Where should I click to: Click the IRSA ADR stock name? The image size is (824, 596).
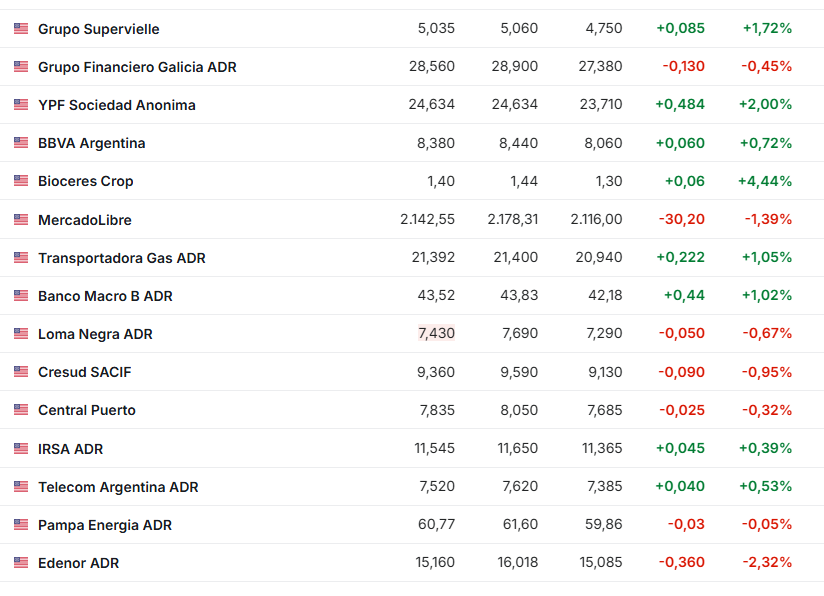[x=69, y=448]
